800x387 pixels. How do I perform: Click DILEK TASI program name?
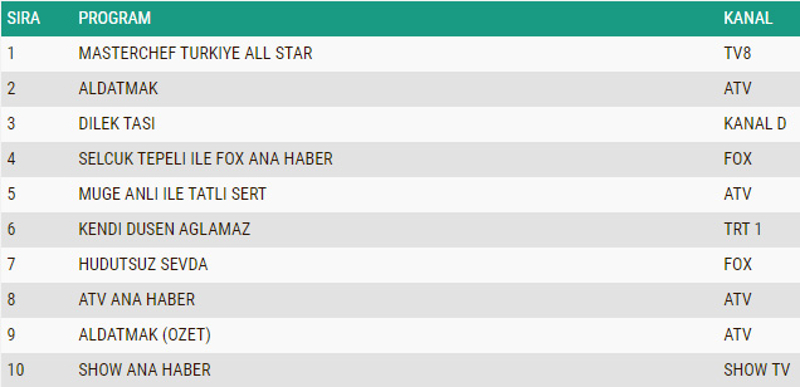coord(117,123)
